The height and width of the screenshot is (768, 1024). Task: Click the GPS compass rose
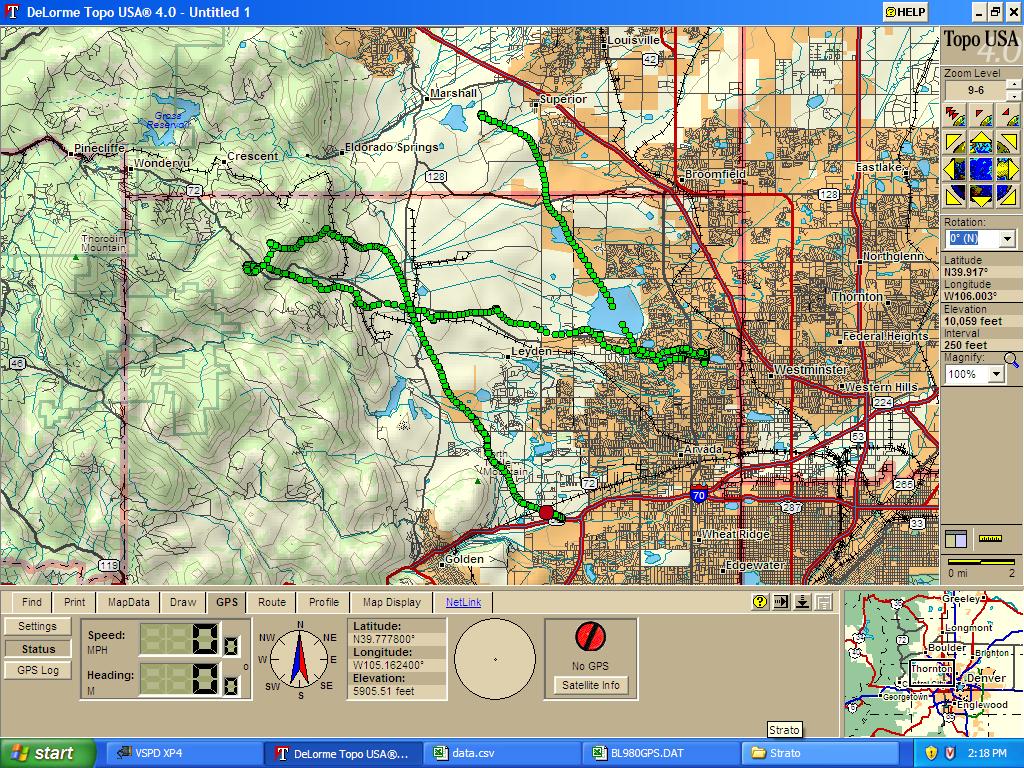click(299, 659)
